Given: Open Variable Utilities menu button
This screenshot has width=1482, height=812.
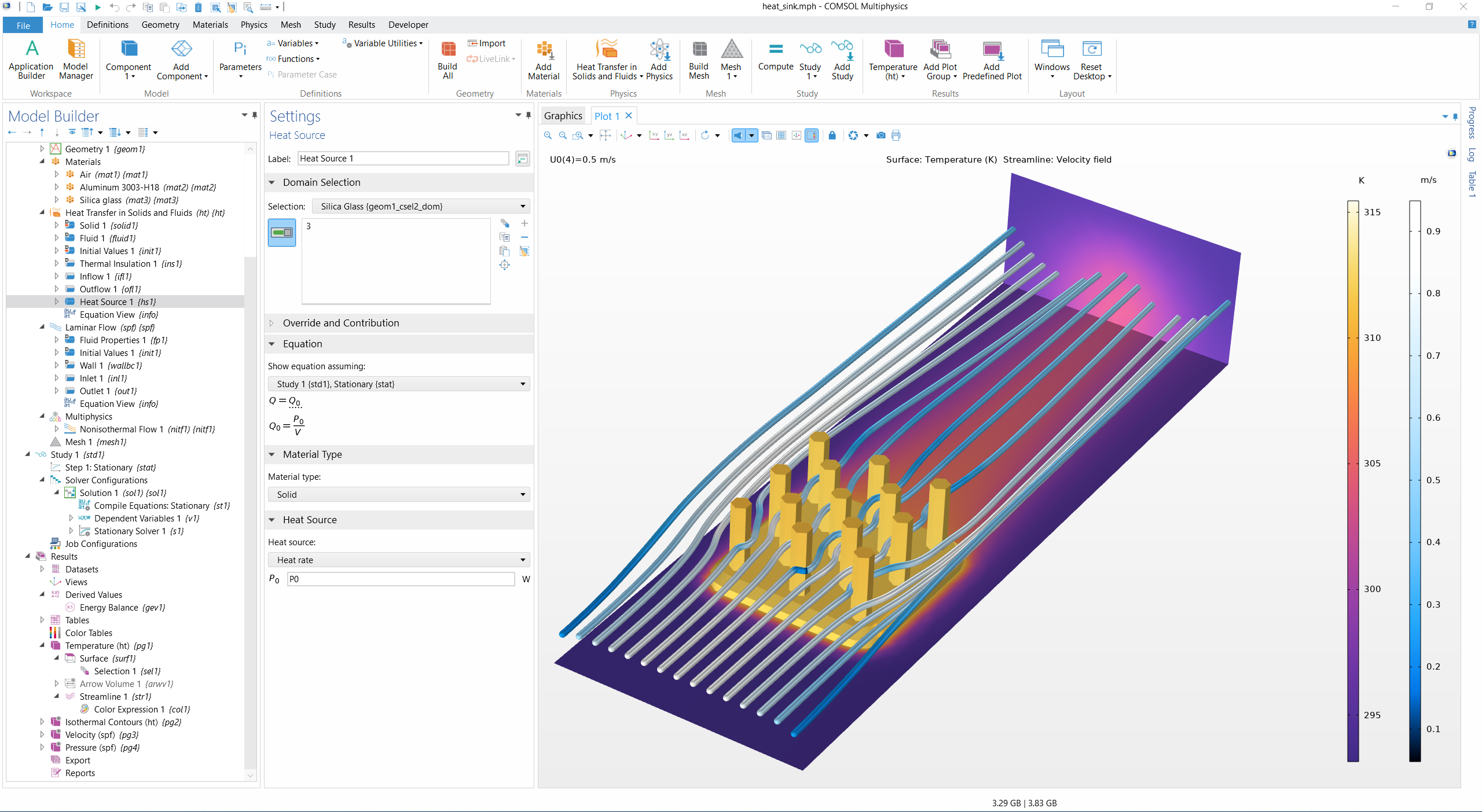Looking at the screenshot, I should (383, 43).
